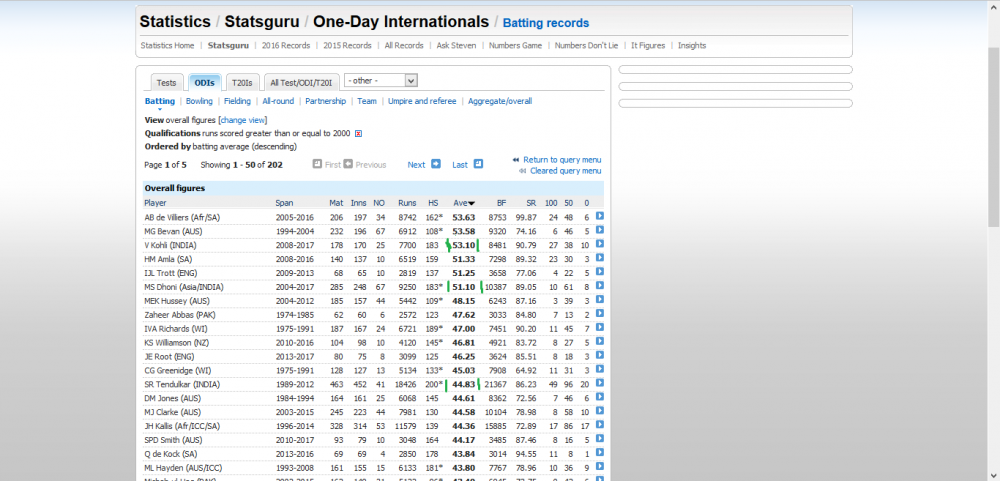
Task: Open ML Hayden row arrow icon
Action: point(599,466)
